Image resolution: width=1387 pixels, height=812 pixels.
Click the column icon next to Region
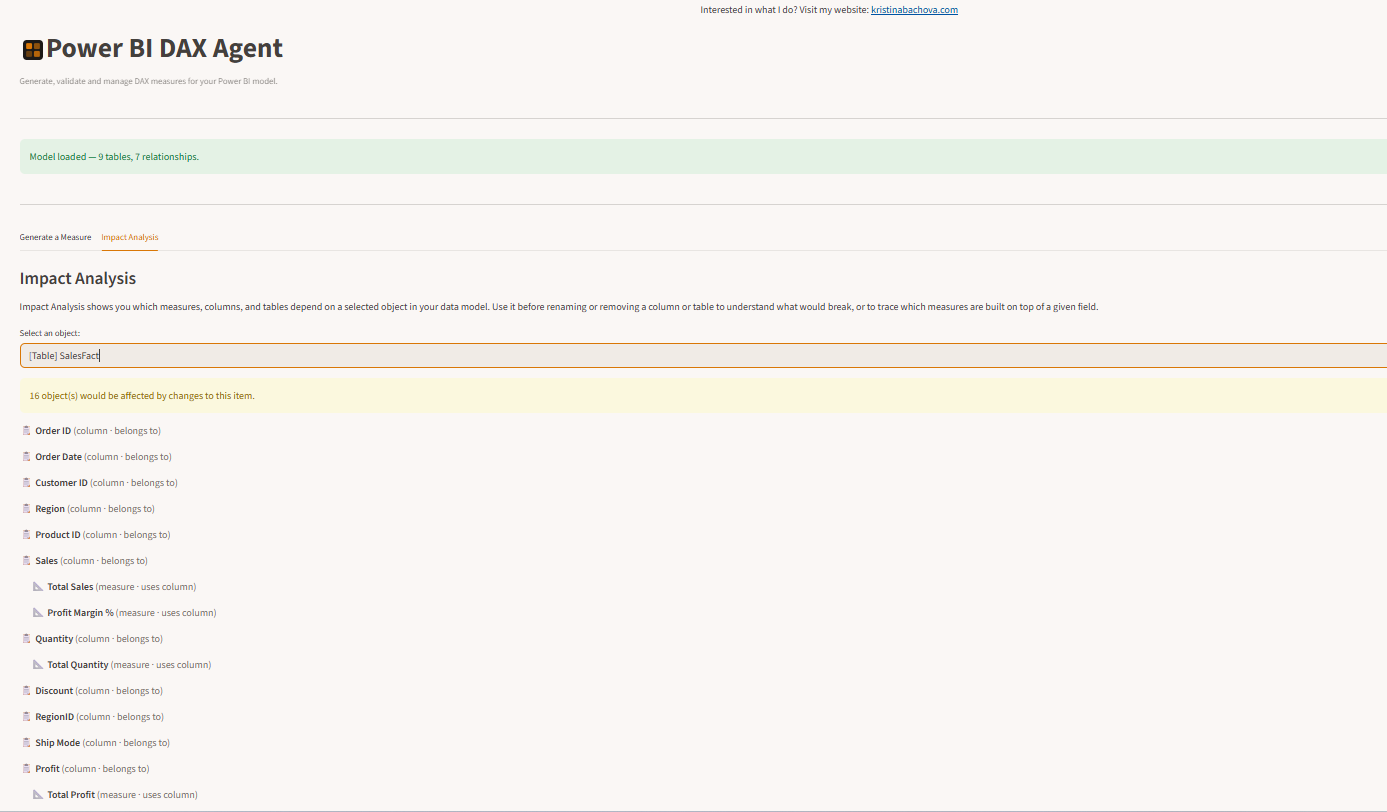tap(26, 509)
